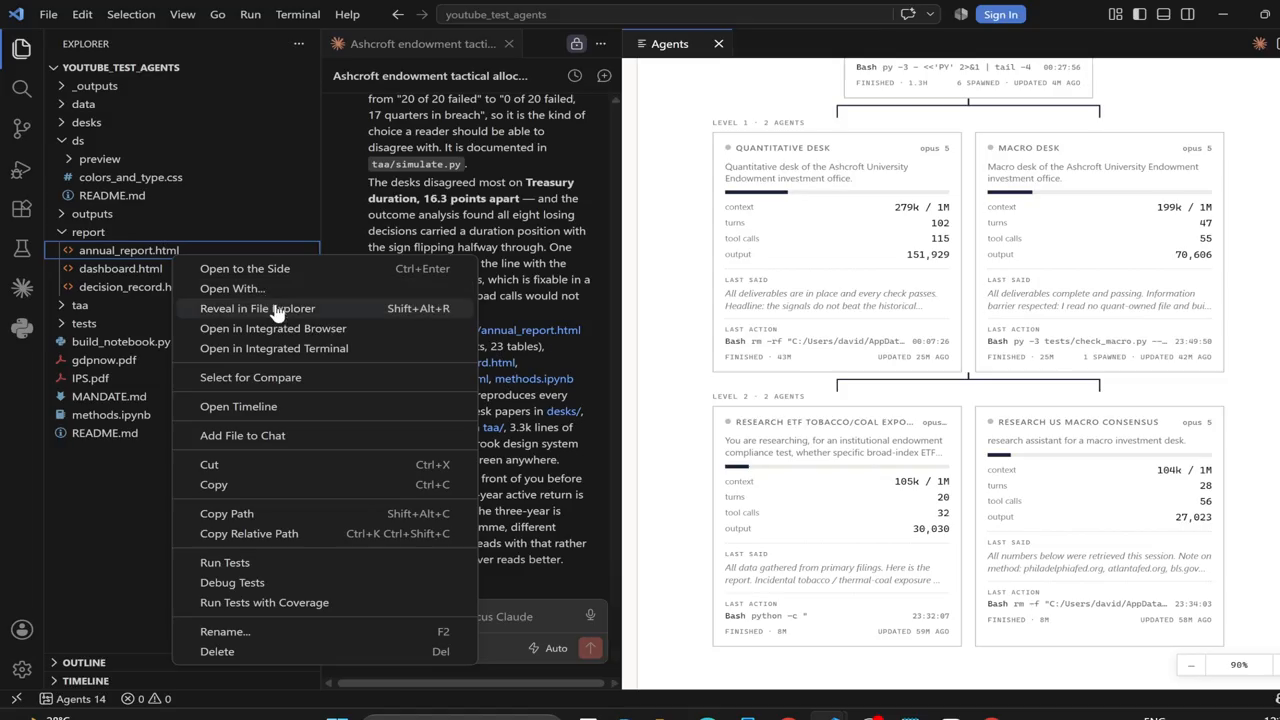The width and height of the screenshot is (1280, 720).
Task: Choose Rename... from the context menu
Action: (325, 631)
